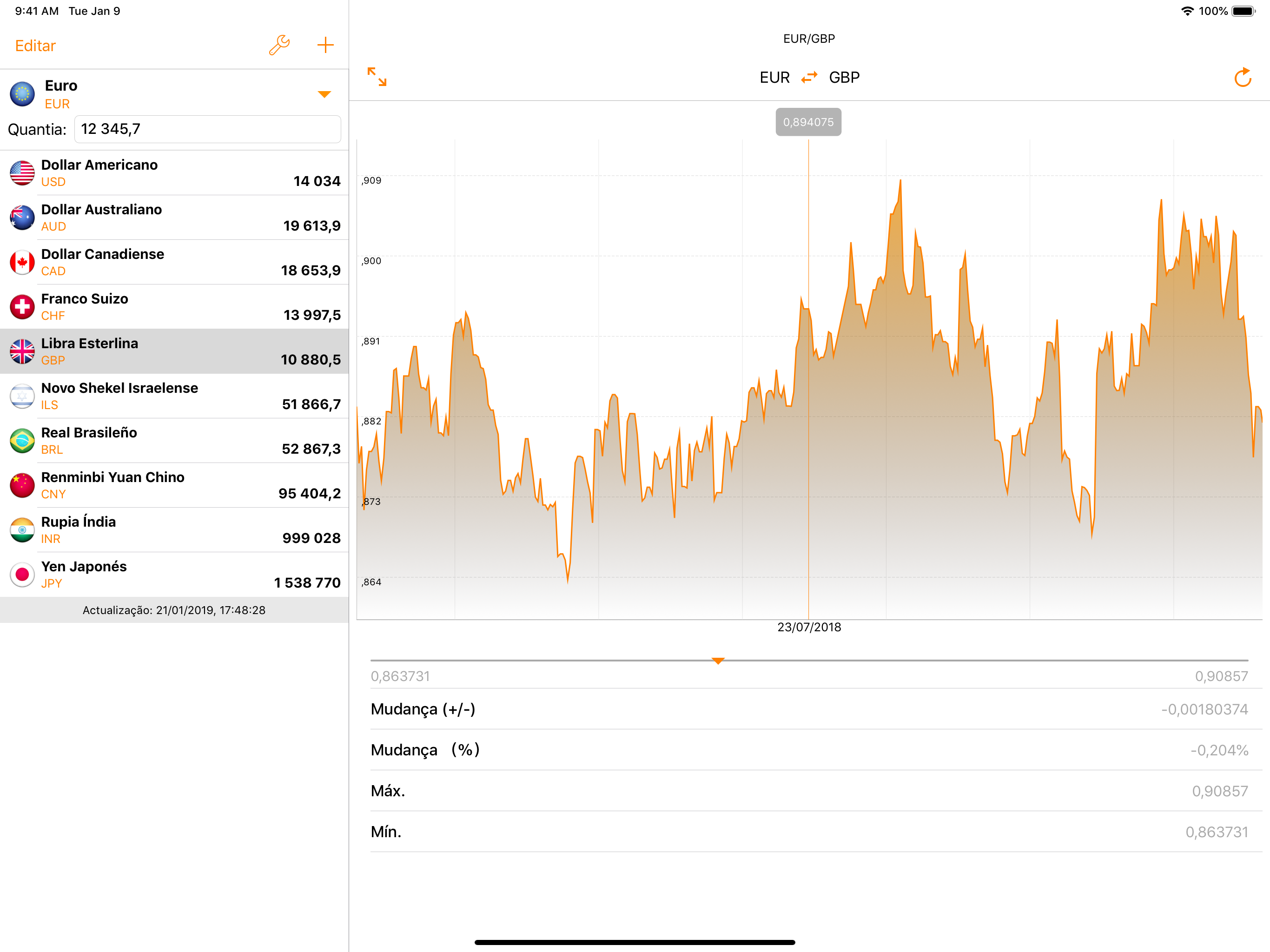This screenshot has width=1270, height=952.
Task: Open settings with the wrench icon
Action: coord(279,46)
